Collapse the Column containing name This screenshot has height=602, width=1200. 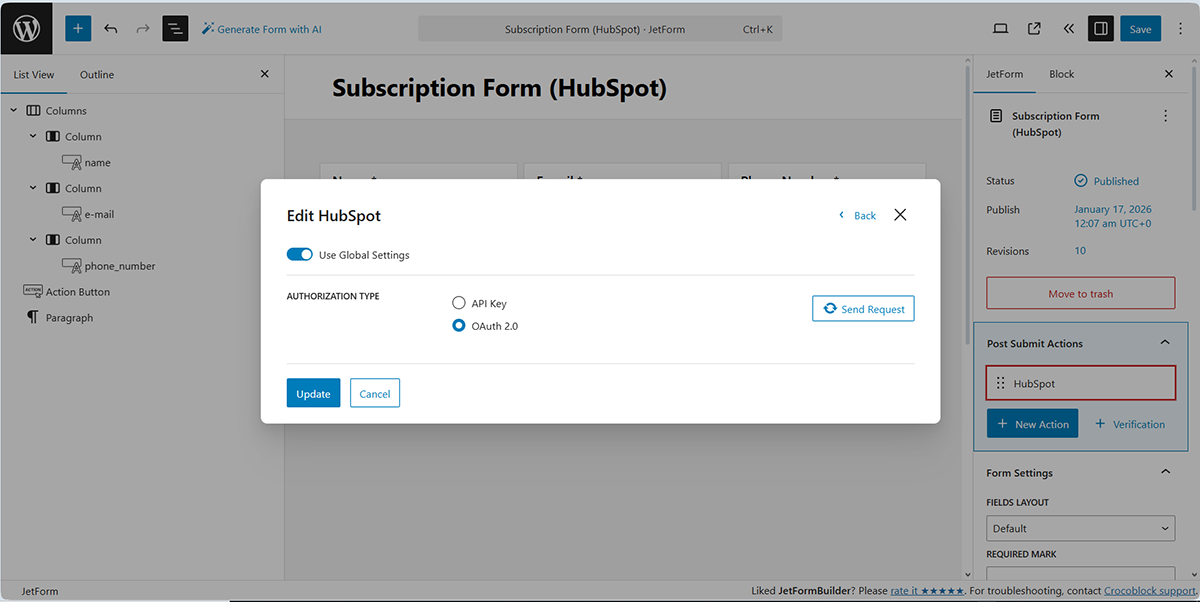(33, 136)
